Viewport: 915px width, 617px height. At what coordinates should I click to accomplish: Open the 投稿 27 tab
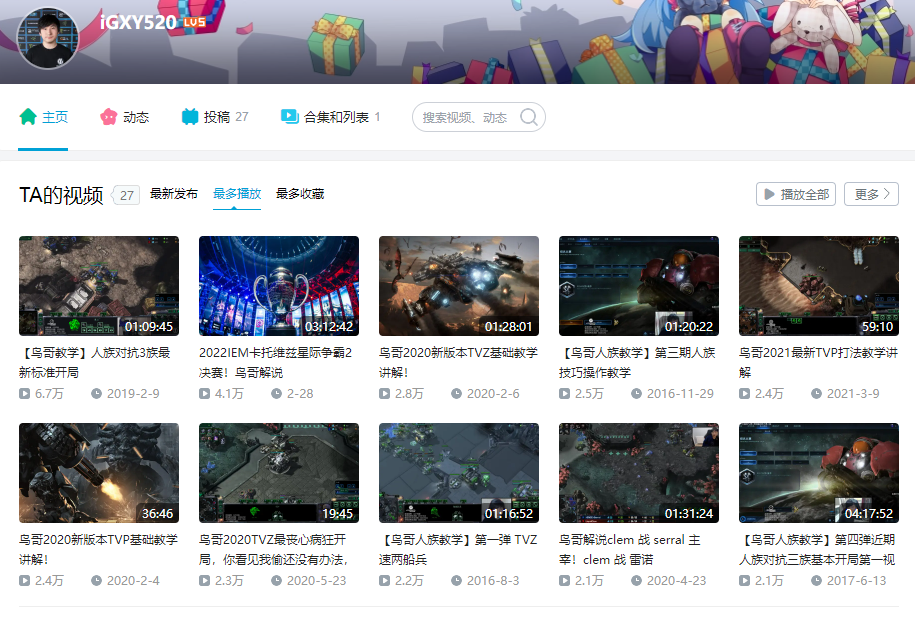[x=215, y=117]
